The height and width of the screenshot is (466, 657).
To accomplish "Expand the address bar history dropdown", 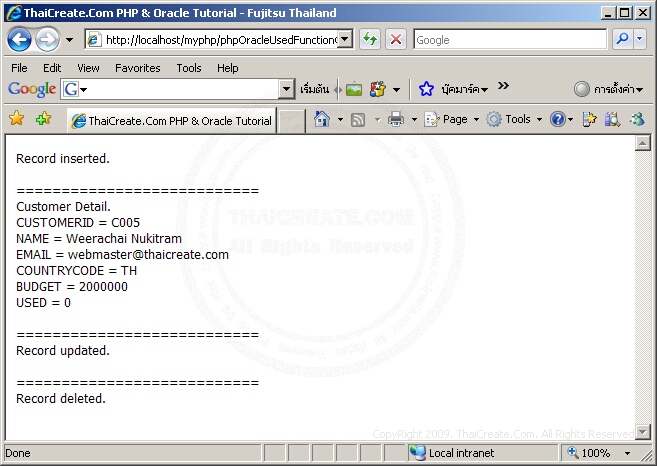I will (344, 40).
